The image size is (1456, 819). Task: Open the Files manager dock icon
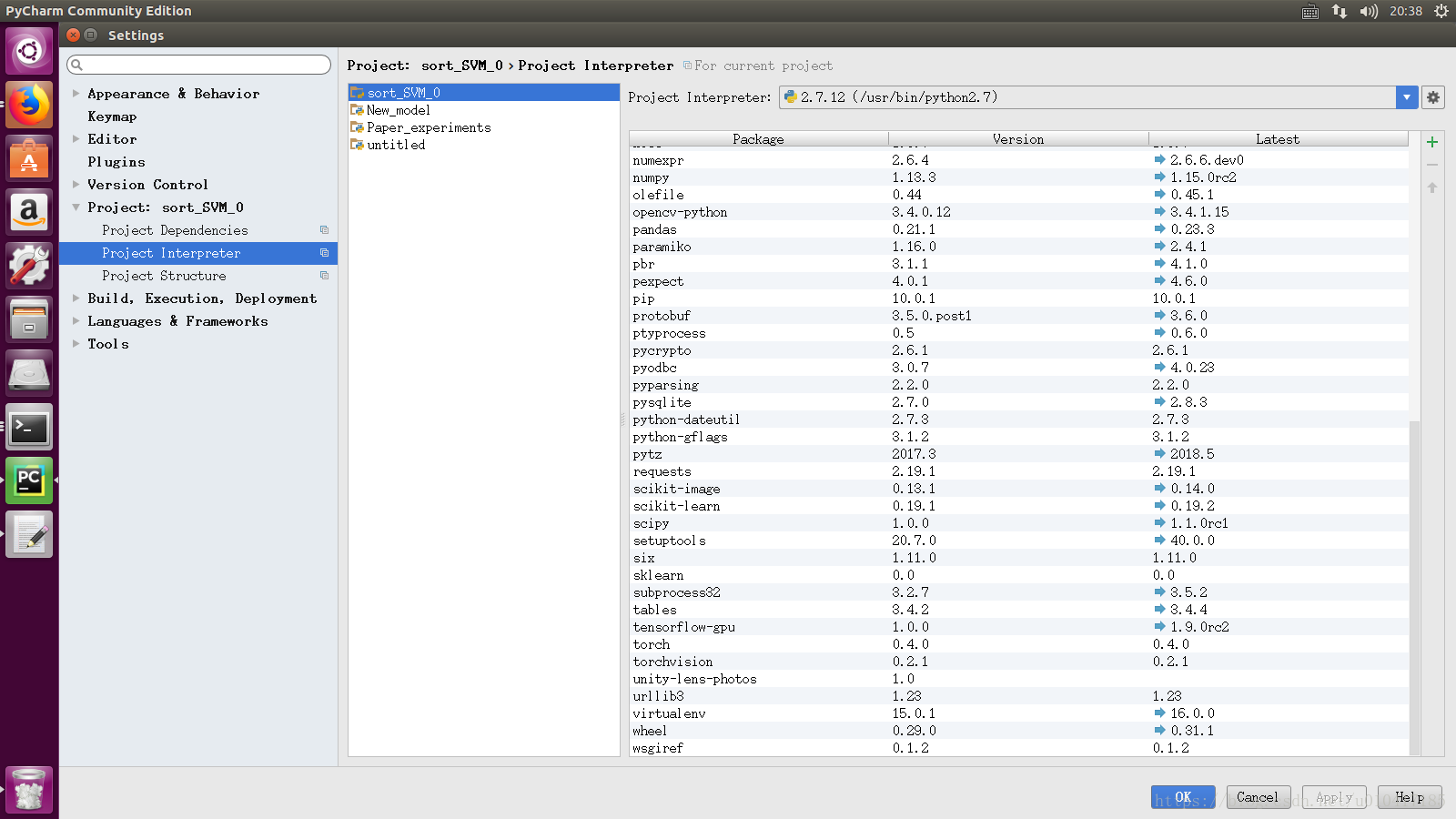(29, 319)
